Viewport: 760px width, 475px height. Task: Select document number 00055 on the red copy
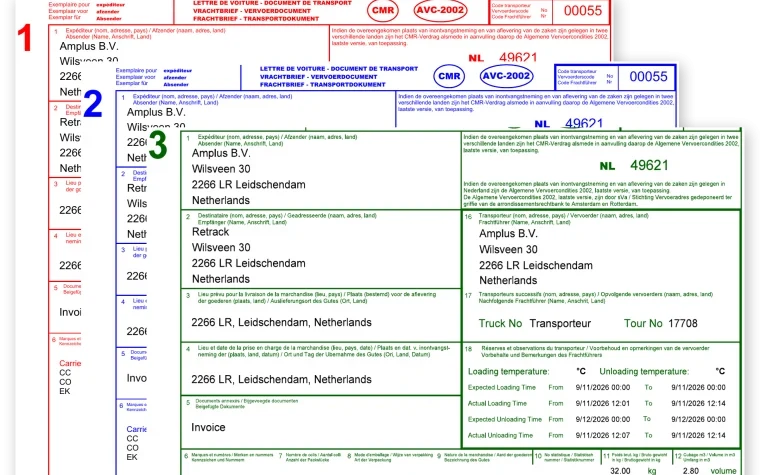pyautogui.click(x=583, y=11)
